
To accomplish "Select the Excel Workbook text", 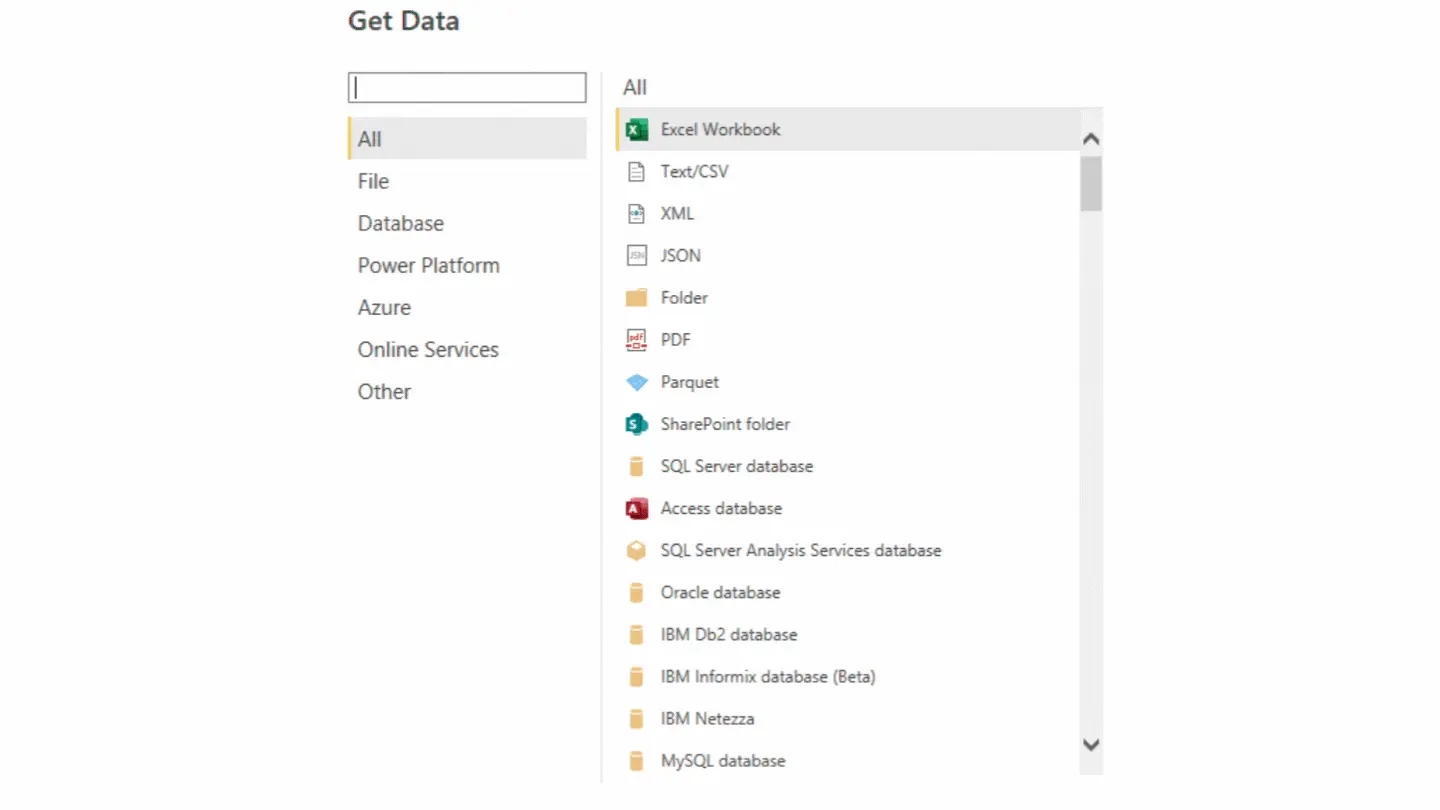I will (720, 129).
